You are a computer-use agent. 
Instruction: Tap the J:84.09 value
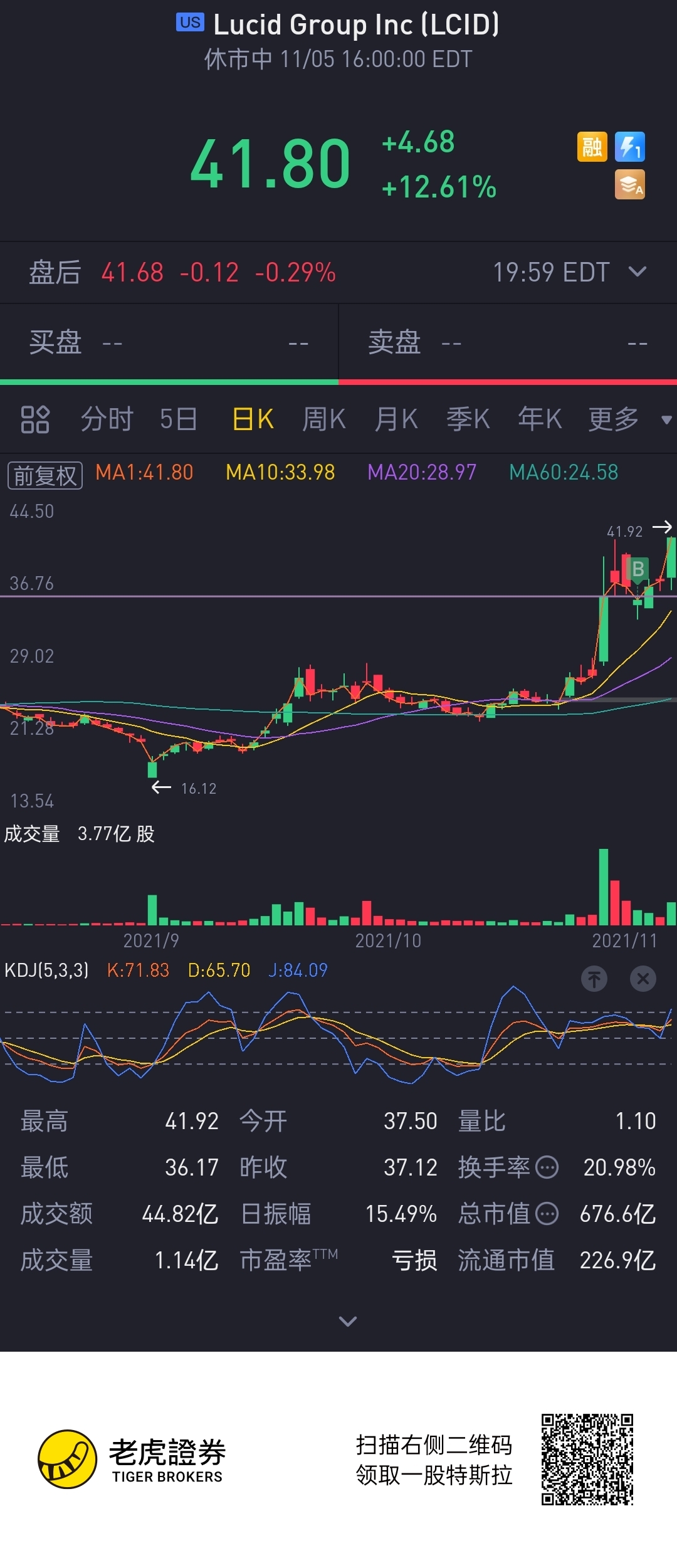pyautogui.click(x=298, y=970)
